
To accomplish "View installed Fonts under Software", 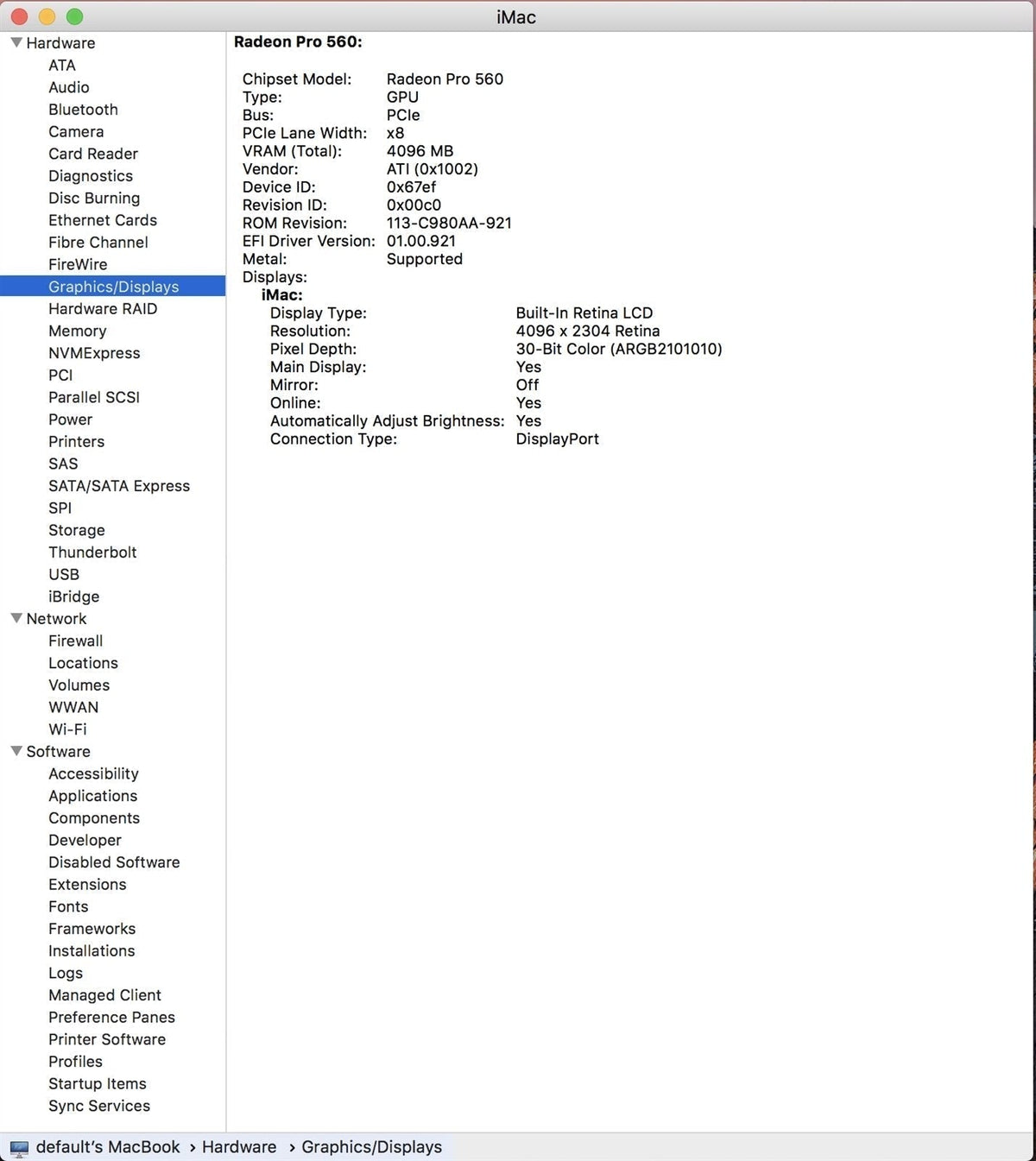I will pos(68,906).
